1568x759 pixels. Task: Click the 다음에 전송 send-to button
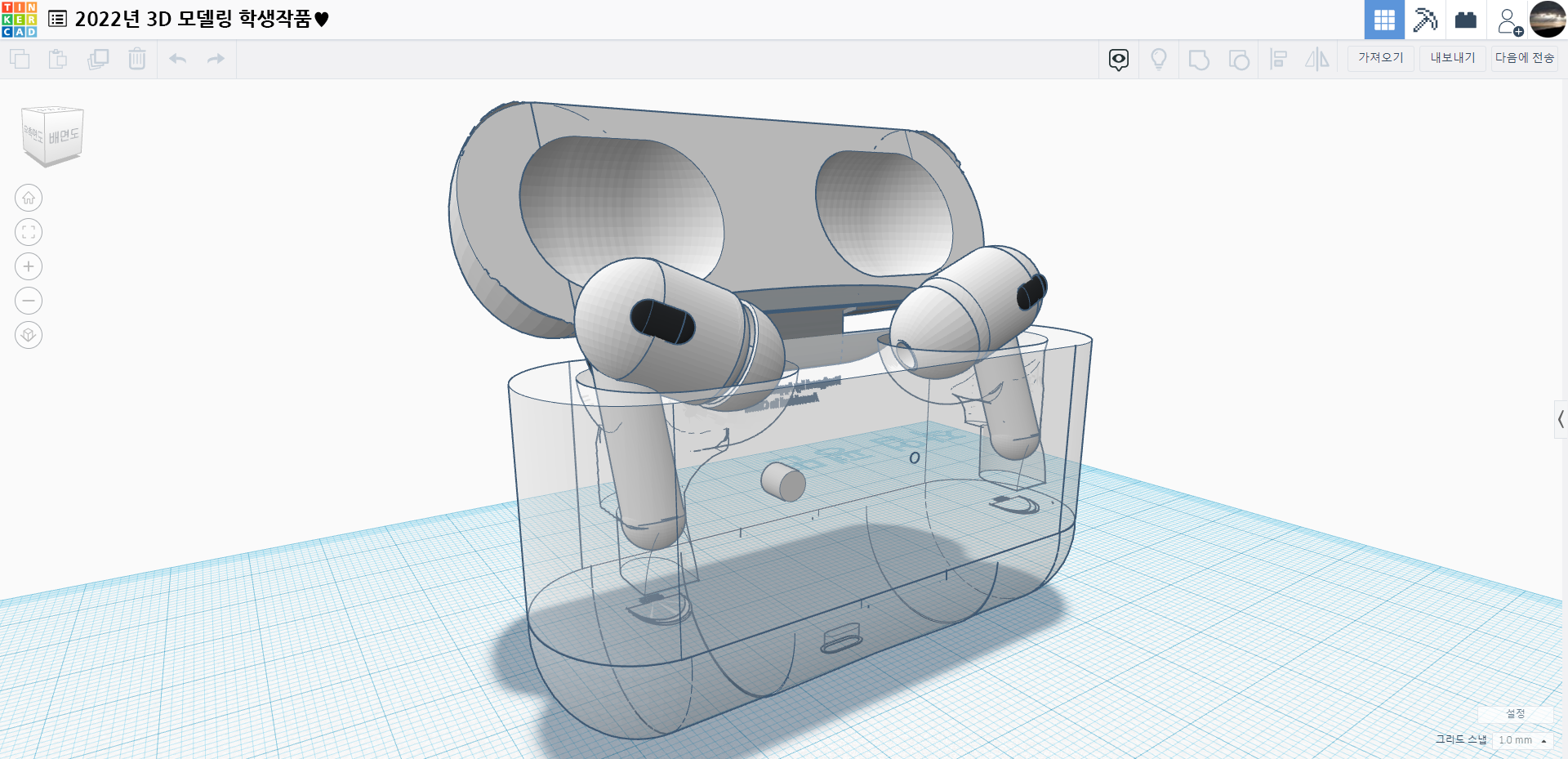(x=1525, y=58)
